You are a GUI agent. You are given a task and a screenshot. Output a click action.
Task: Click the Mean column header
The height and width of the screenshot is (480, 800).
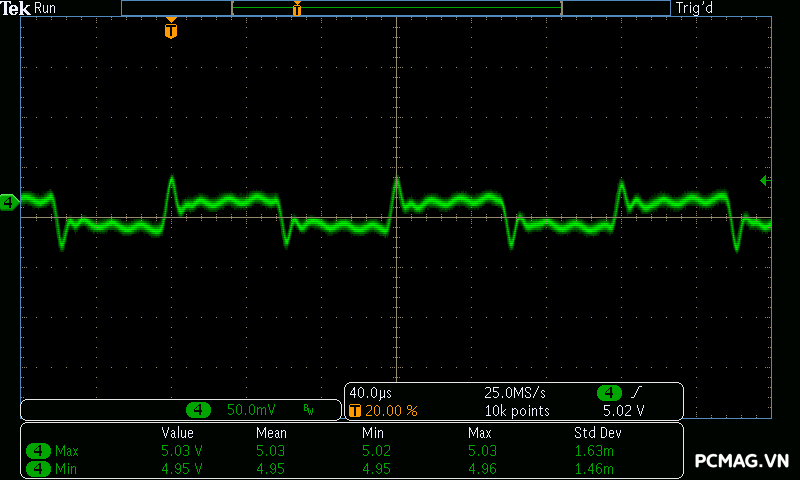(x=271, y=433)
